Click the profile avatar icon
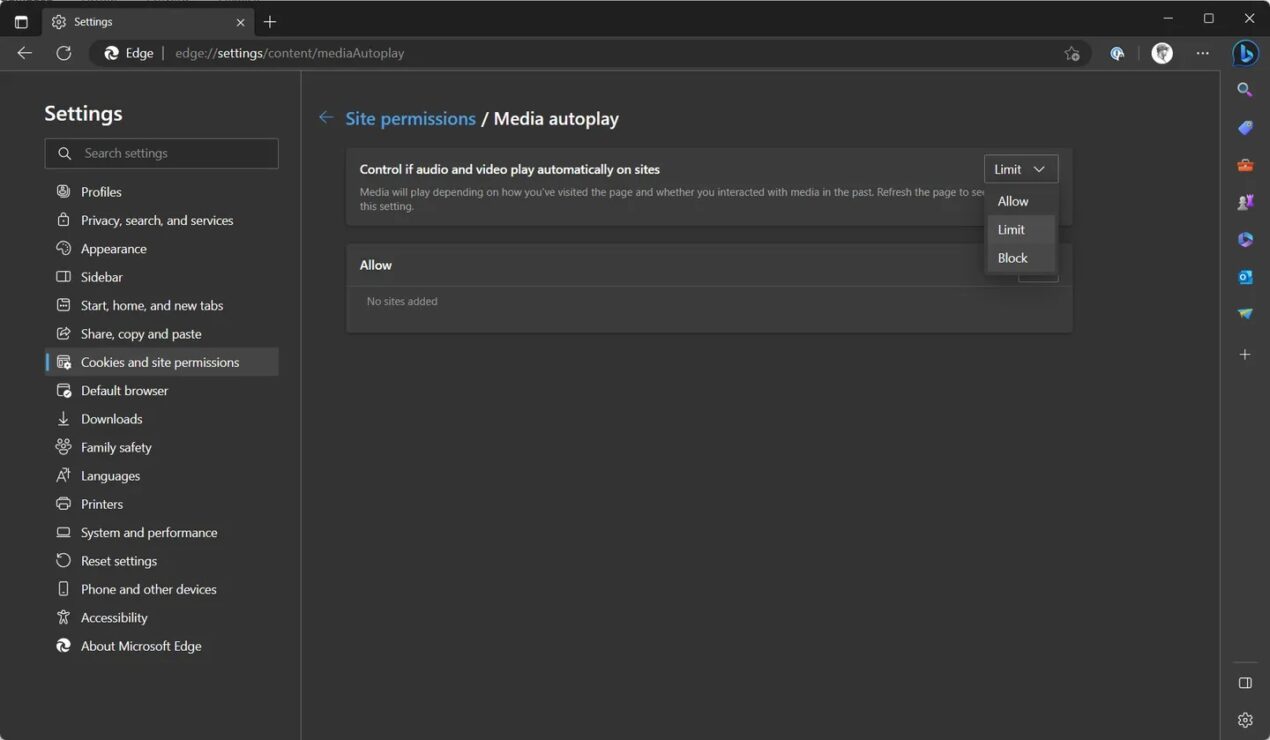1270x740 pixels. tap(1162, 53)
